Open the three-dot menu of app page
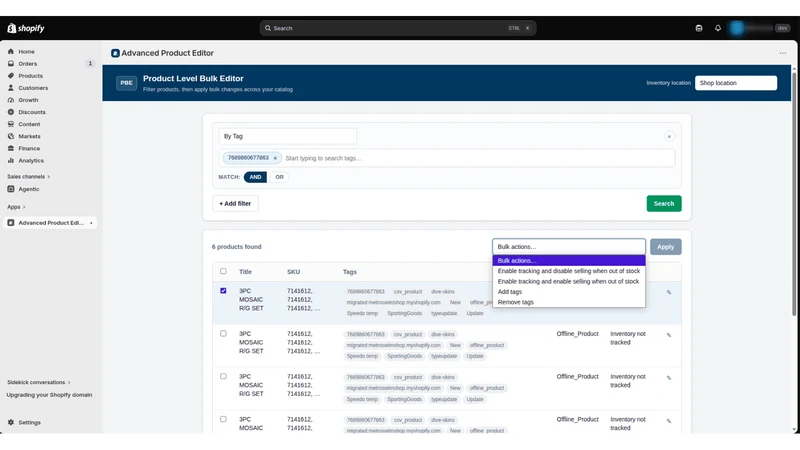Screen dimensions: 800x450 (783, 53)
